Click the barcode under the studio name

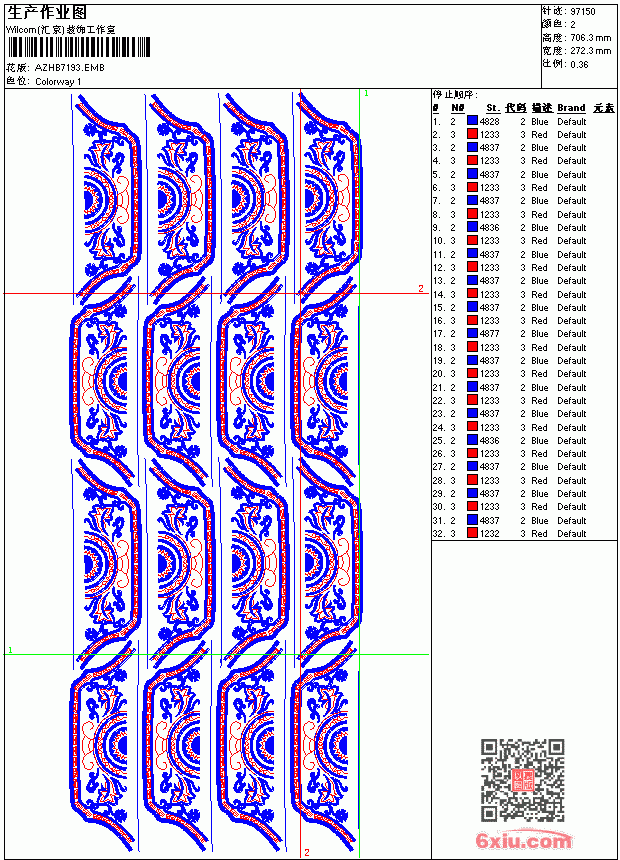pyautogui.click(x=78, y=47)
